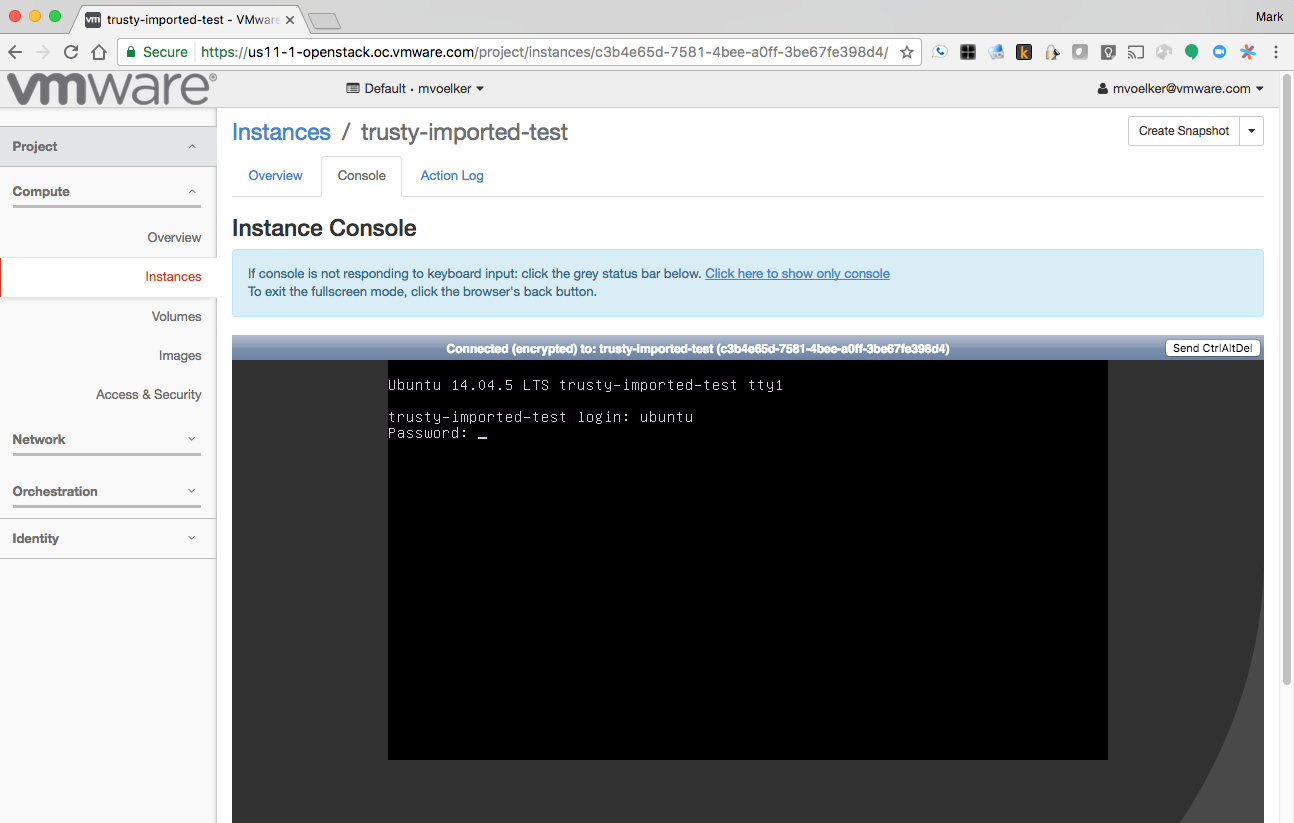Open the Action Log tab
This screenshot has width=1294, height=823.
coord(452,176)
